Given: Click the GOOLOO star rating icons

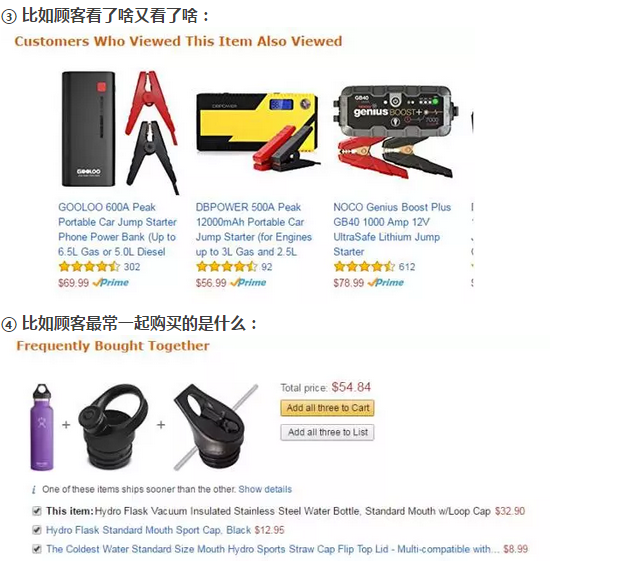Looking at the screenshot, I should (89, 267).
